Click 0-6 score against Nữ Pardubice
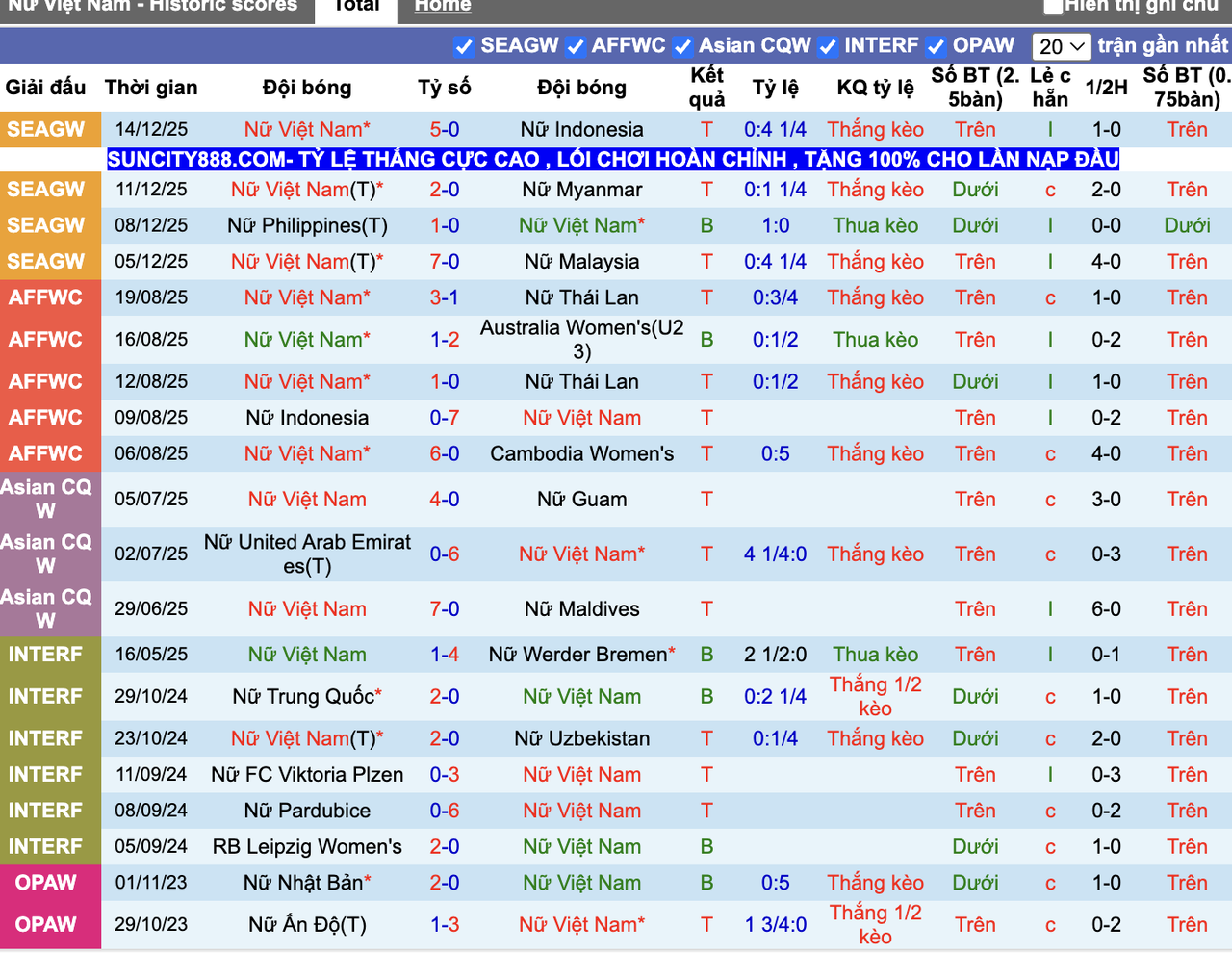1232x954 pixels. click(445, 812)
